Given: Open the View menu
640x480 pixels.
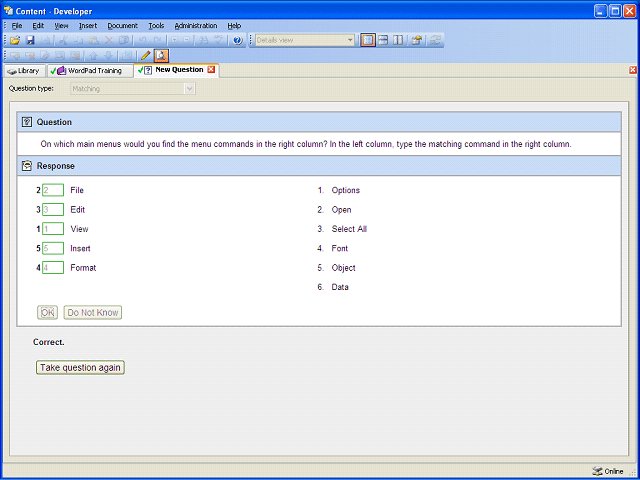Looking at the screenshot, I should point(62,26).
